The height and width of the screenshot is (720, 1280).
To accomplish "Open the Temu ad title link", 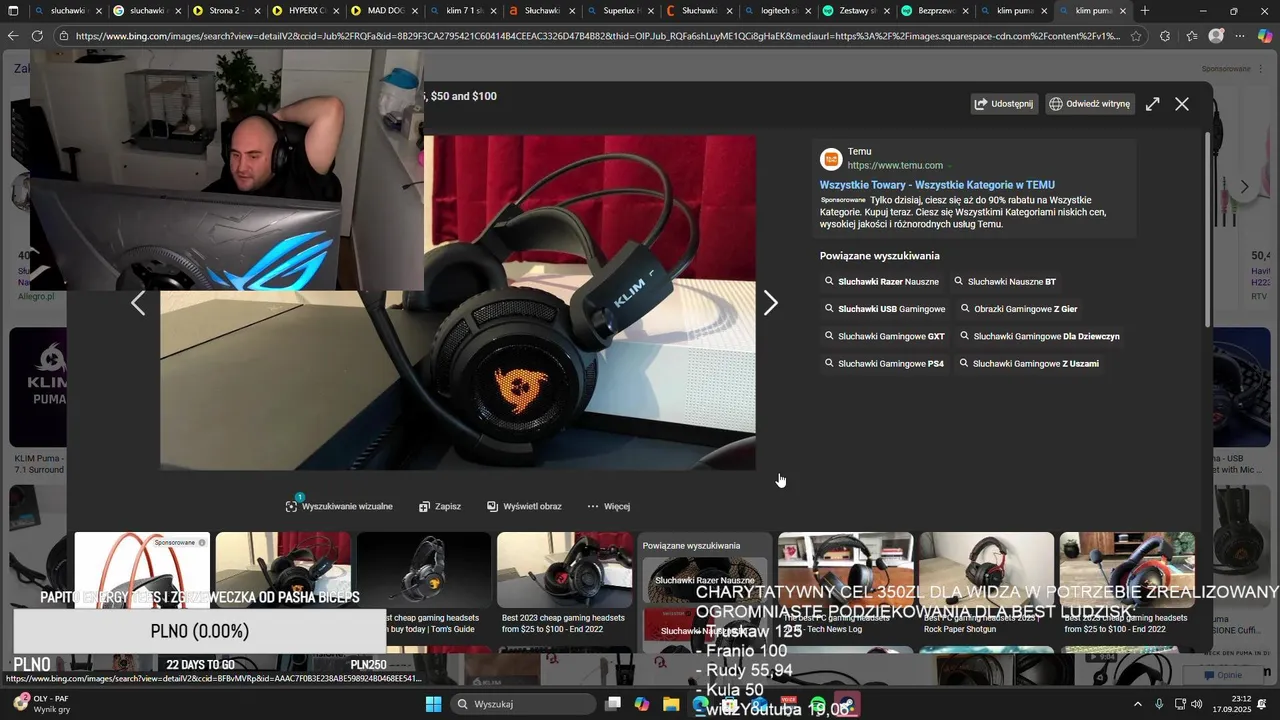I will [x=937, y=185].
